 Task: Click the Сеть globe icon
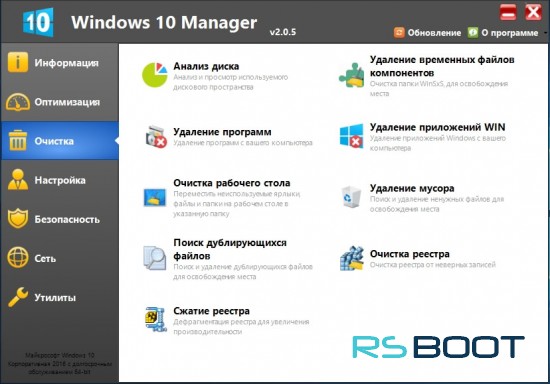18,257
